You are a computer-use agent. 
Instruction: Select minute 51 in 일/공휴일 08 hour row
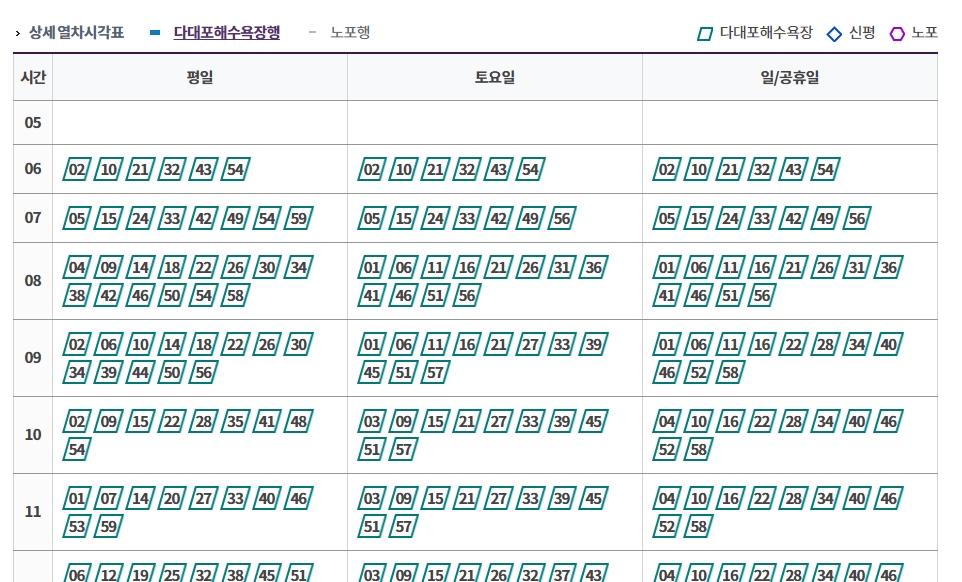point(730,296)
